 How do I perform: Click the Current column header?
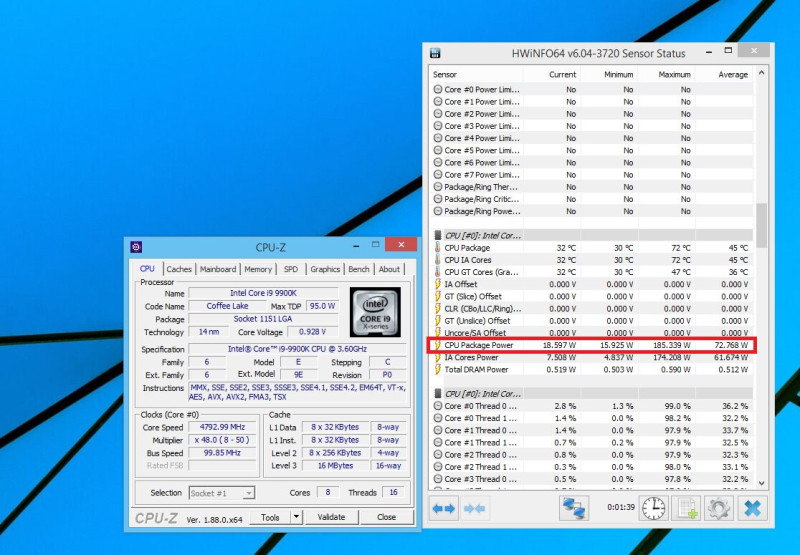coord(552,74)
